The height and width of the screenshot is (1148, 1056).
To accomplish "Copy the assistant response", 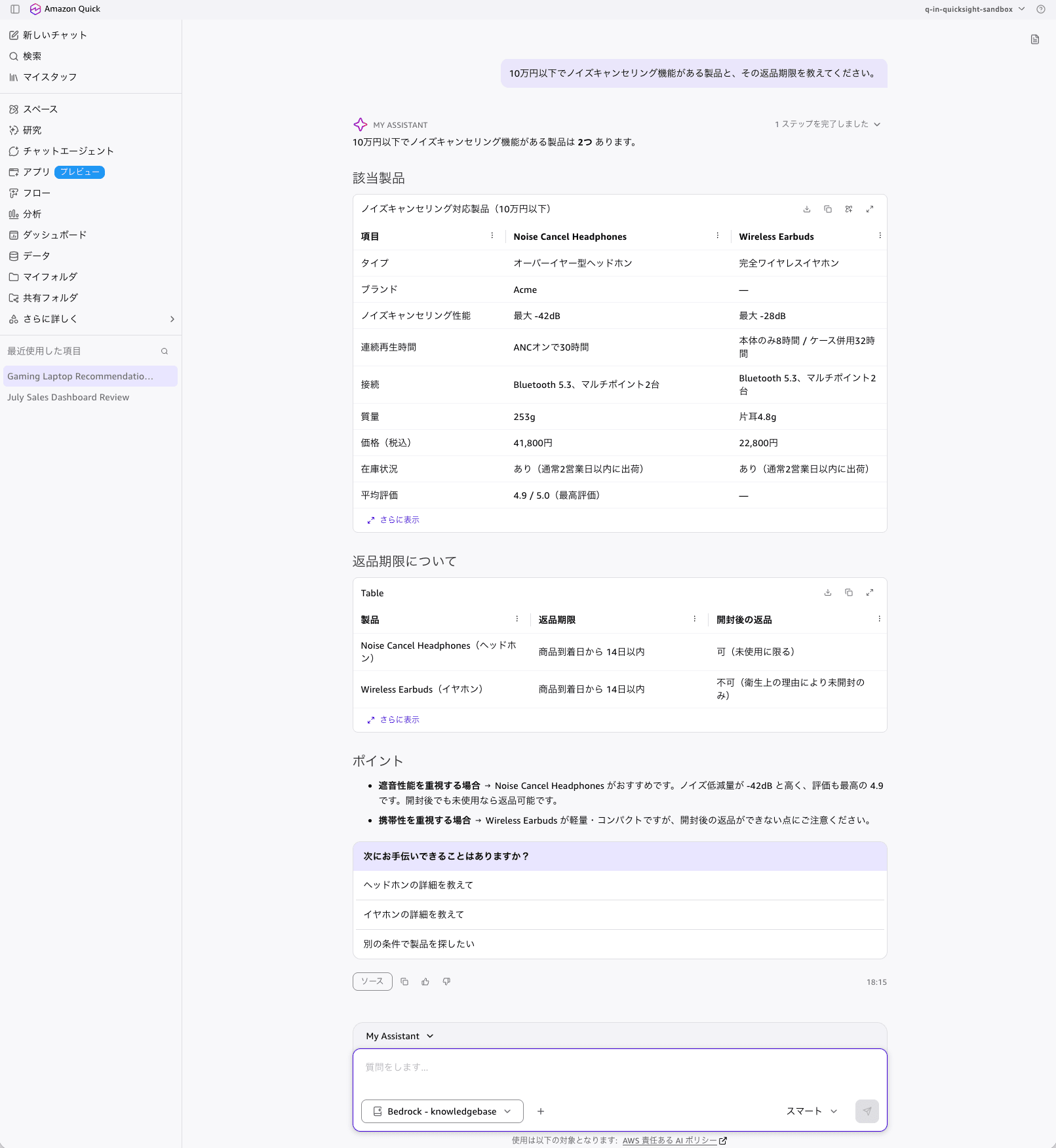I will [404, 982].
